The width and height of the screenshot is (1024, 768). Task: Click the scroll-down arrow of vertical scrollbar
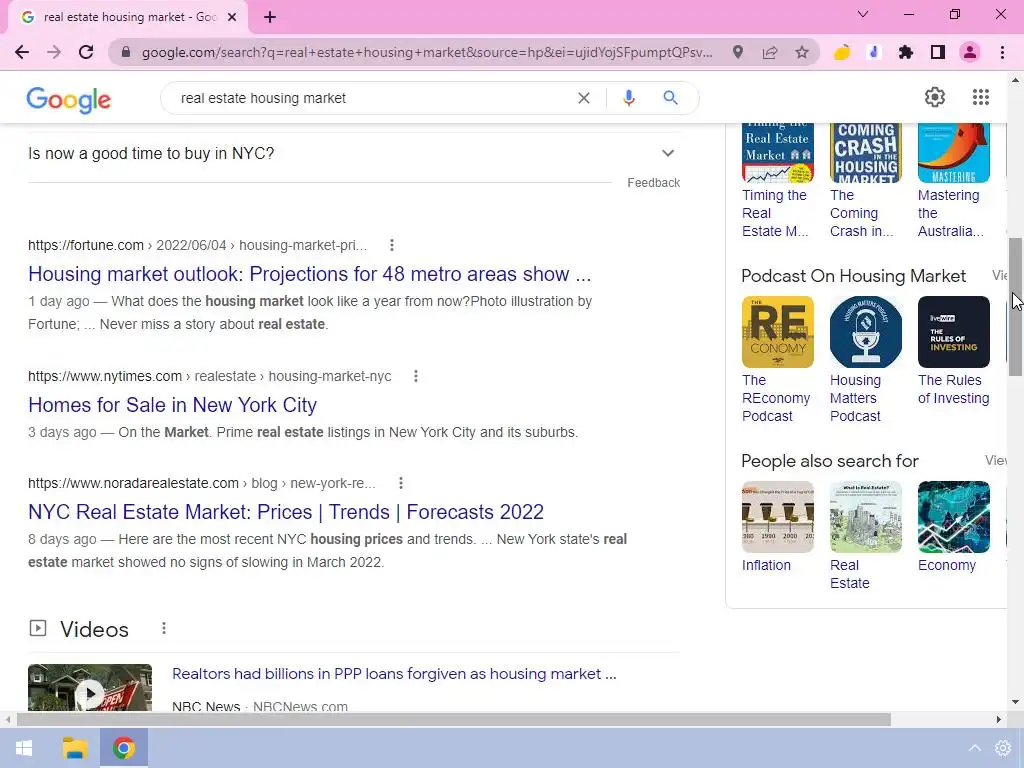1015,702
